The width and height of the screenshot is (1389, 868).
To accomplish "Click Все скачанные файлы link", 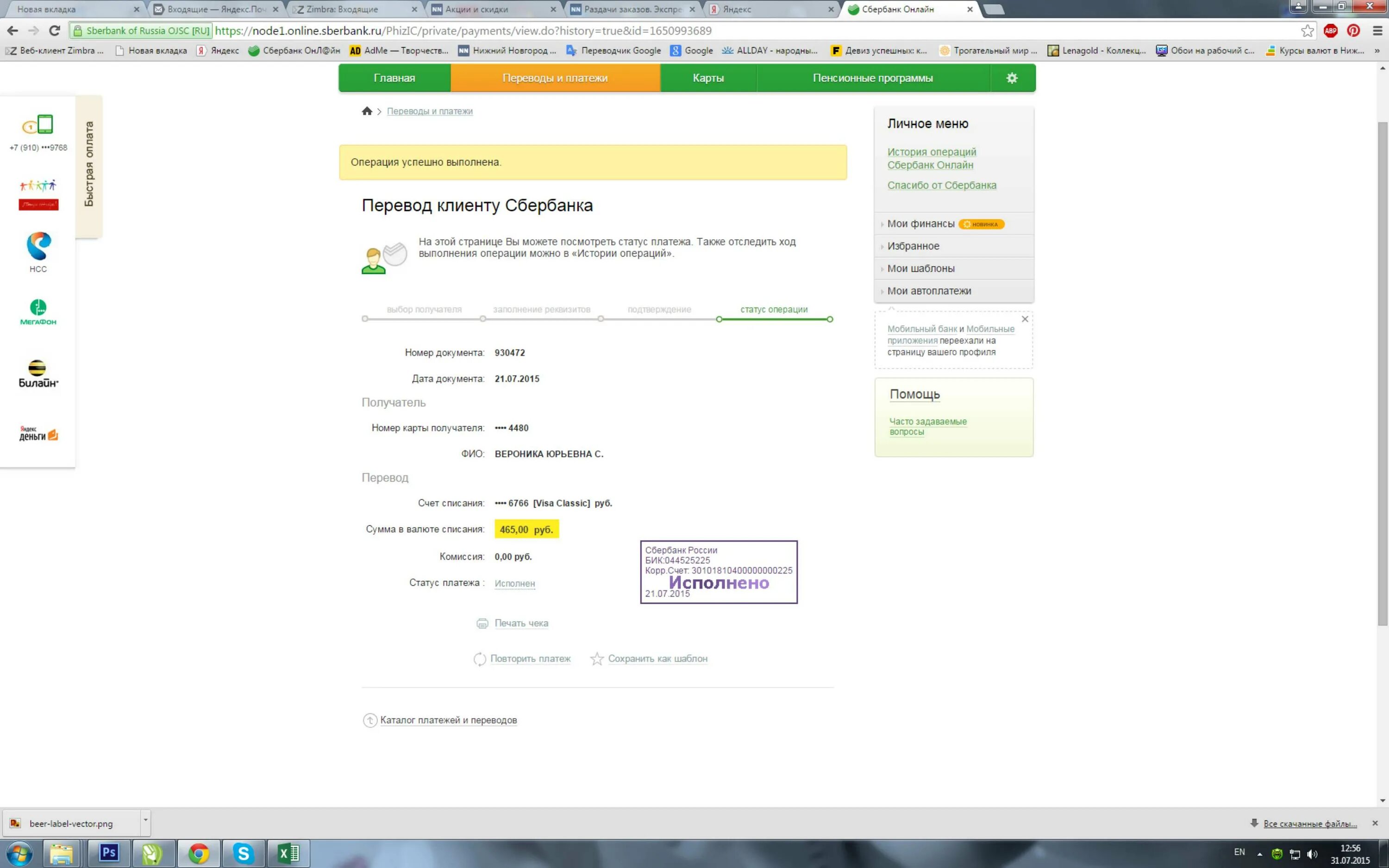I will pos(1310,824).
